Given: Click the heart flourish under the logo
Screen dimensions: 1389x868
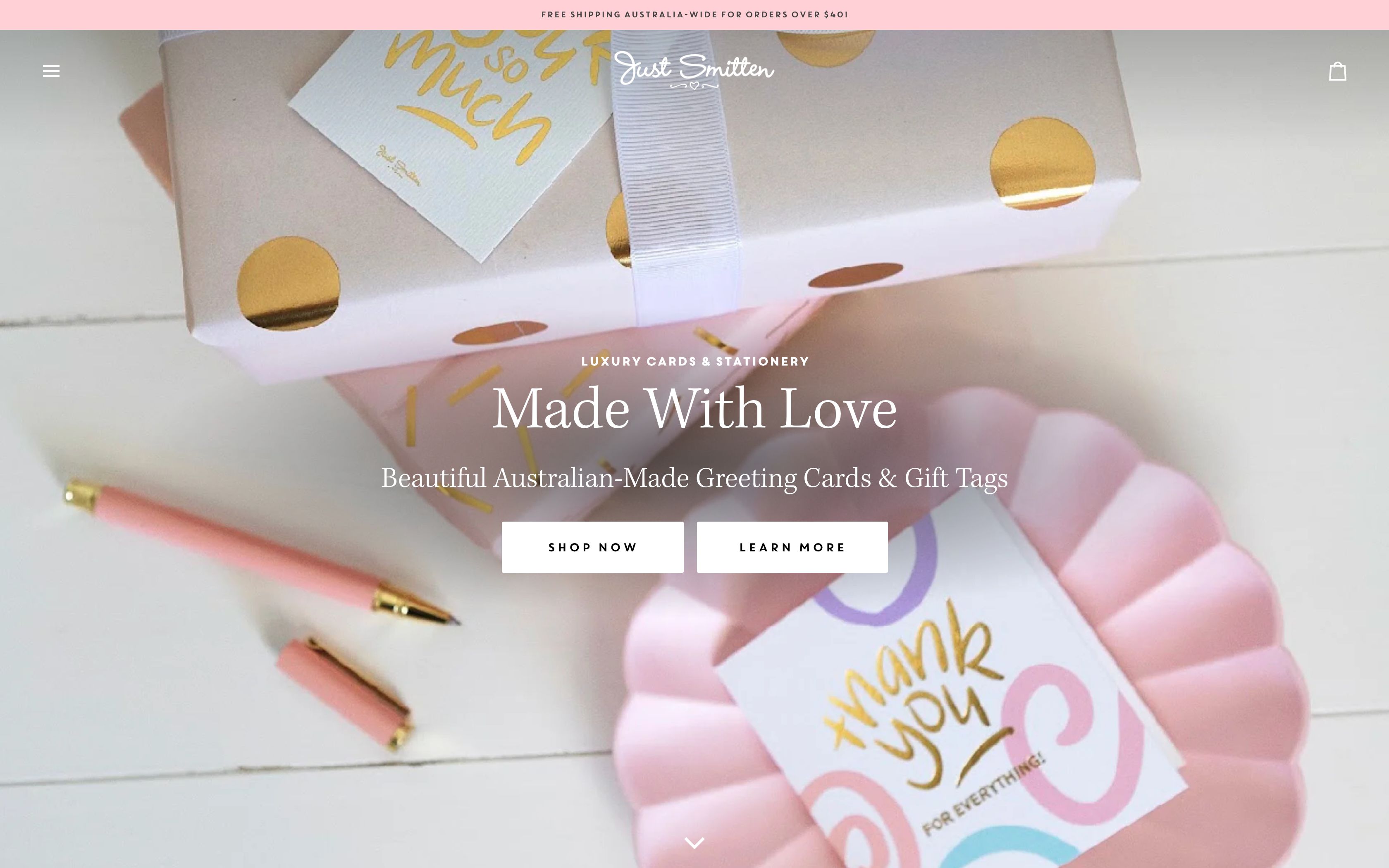Looking at the screenshot, I should click(x=694, y=86).
